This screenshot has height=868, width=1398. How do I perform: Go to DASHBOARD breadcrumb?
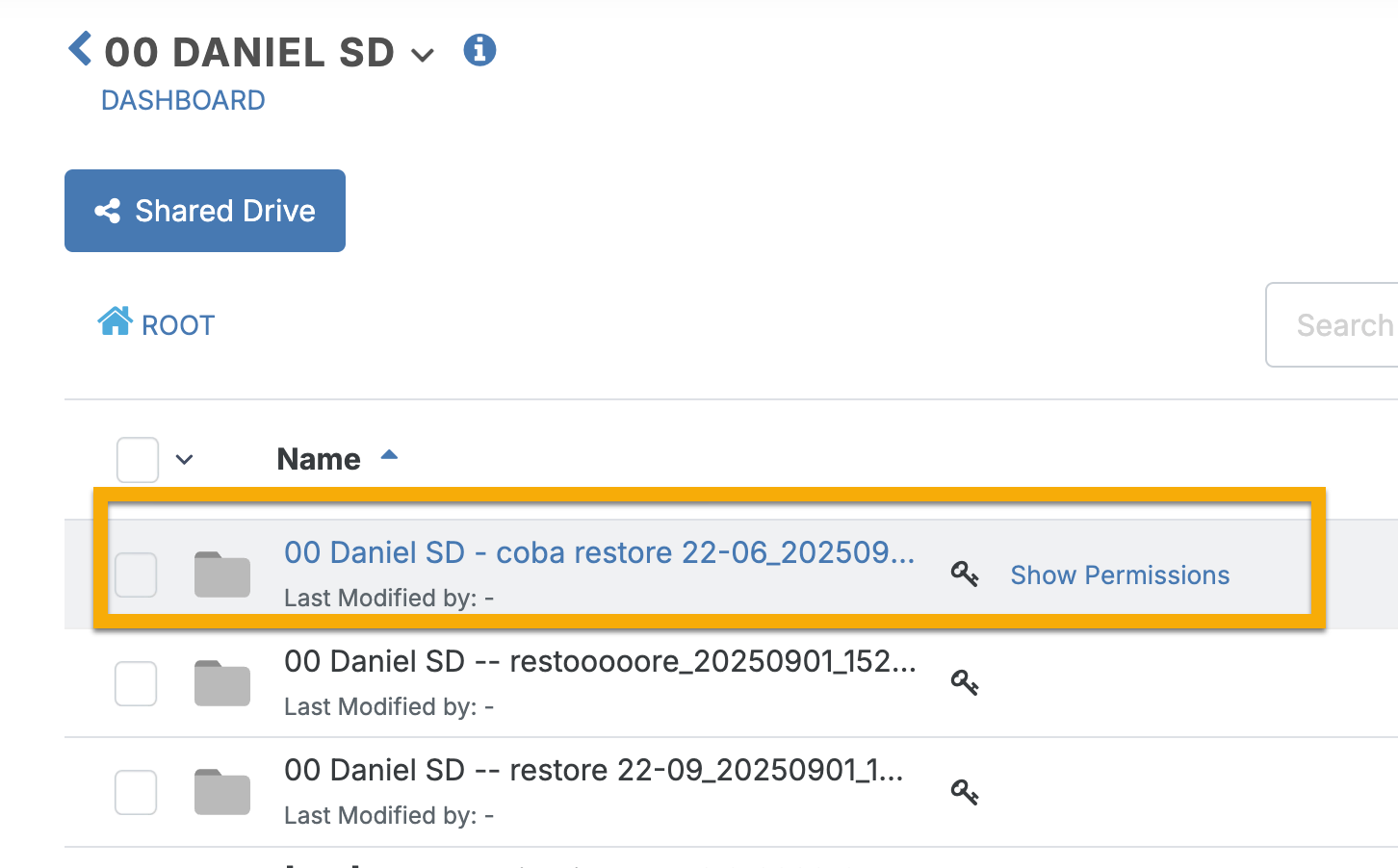coord(183,100)
